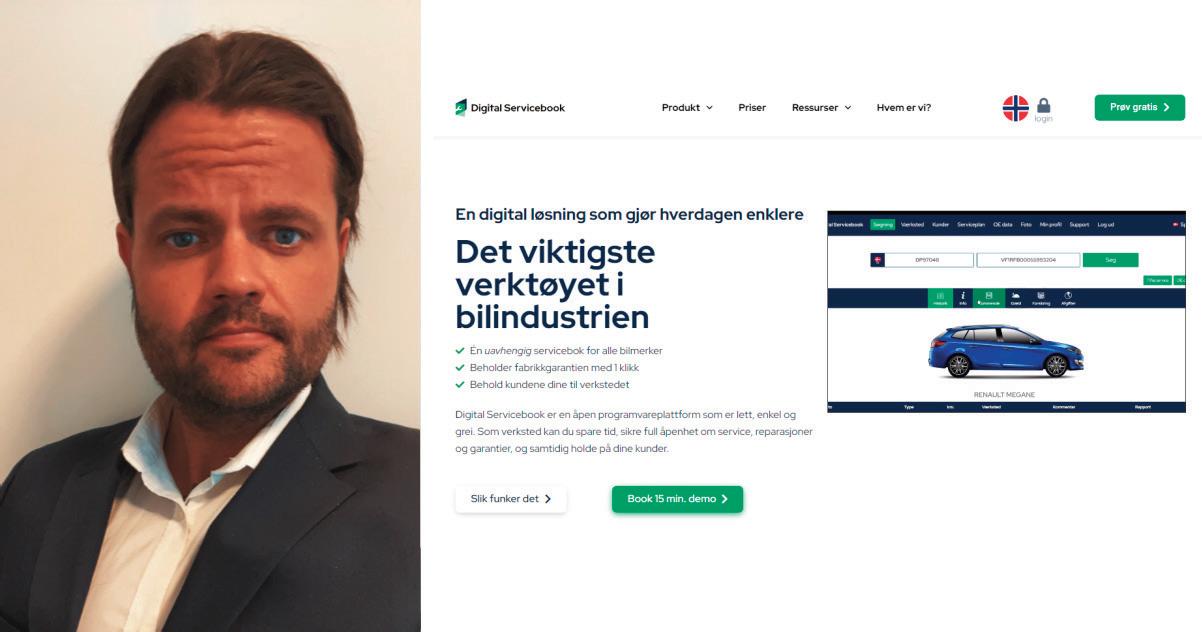Click the Gjeld icon in the demo toolbar
The height and width of the screenshot is (632, 1202).
(1015, 298)
